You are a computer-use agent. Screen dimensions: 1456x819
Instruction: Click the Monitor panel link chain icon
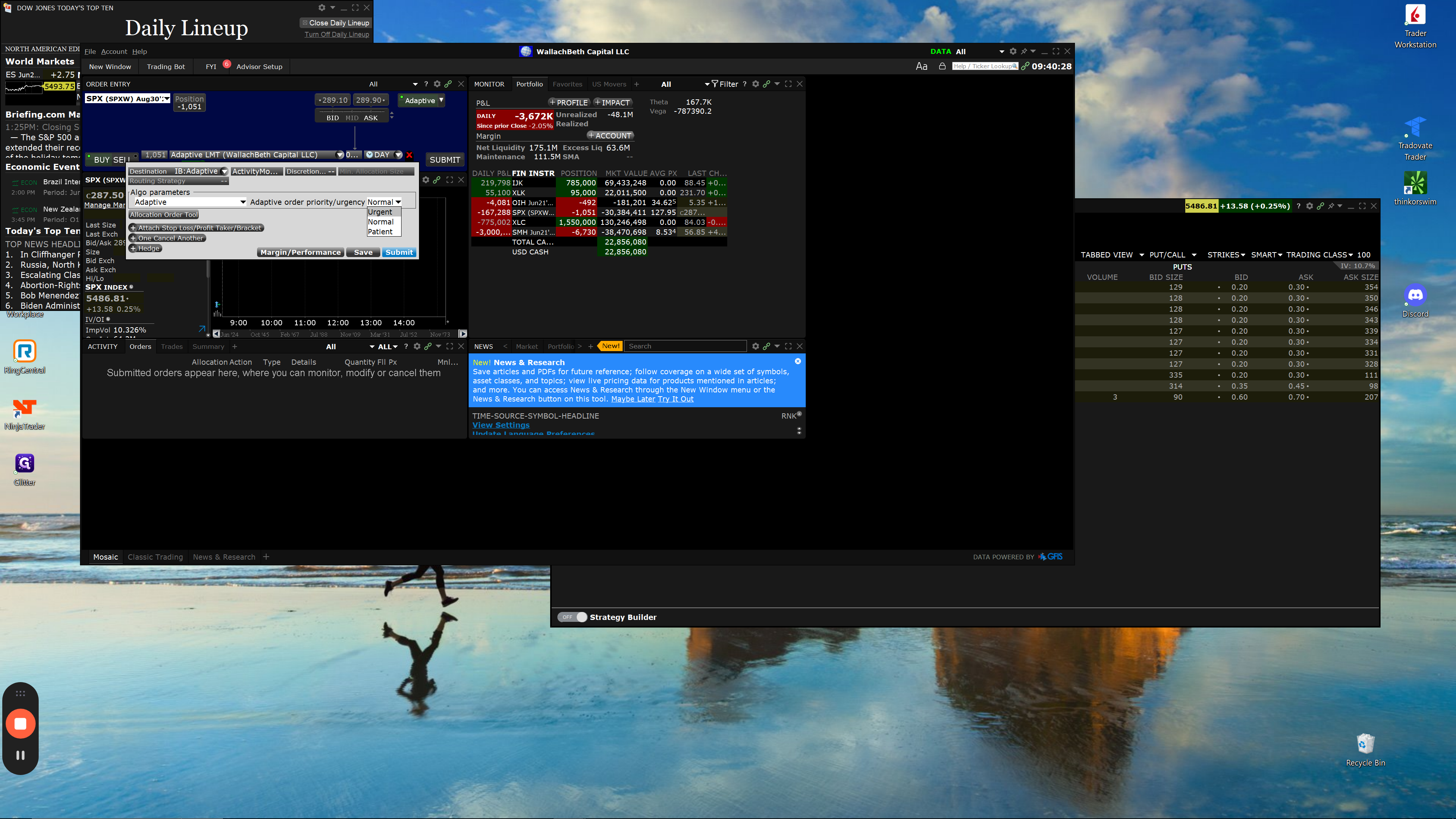coord(766,84)
